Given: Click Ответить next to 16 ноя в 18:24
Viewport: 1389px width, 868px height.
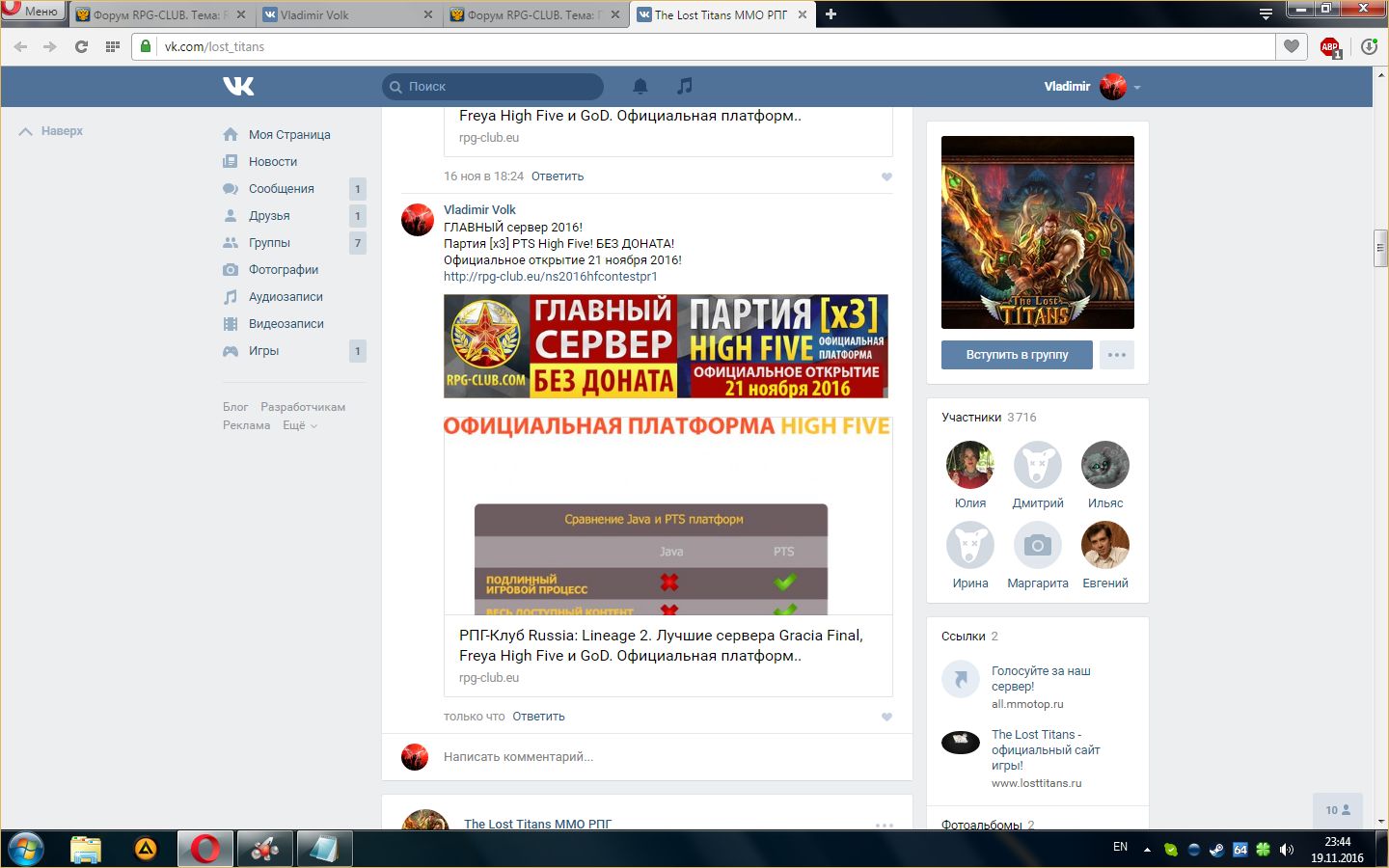Looking at the screenshot, I should [558, 176].
